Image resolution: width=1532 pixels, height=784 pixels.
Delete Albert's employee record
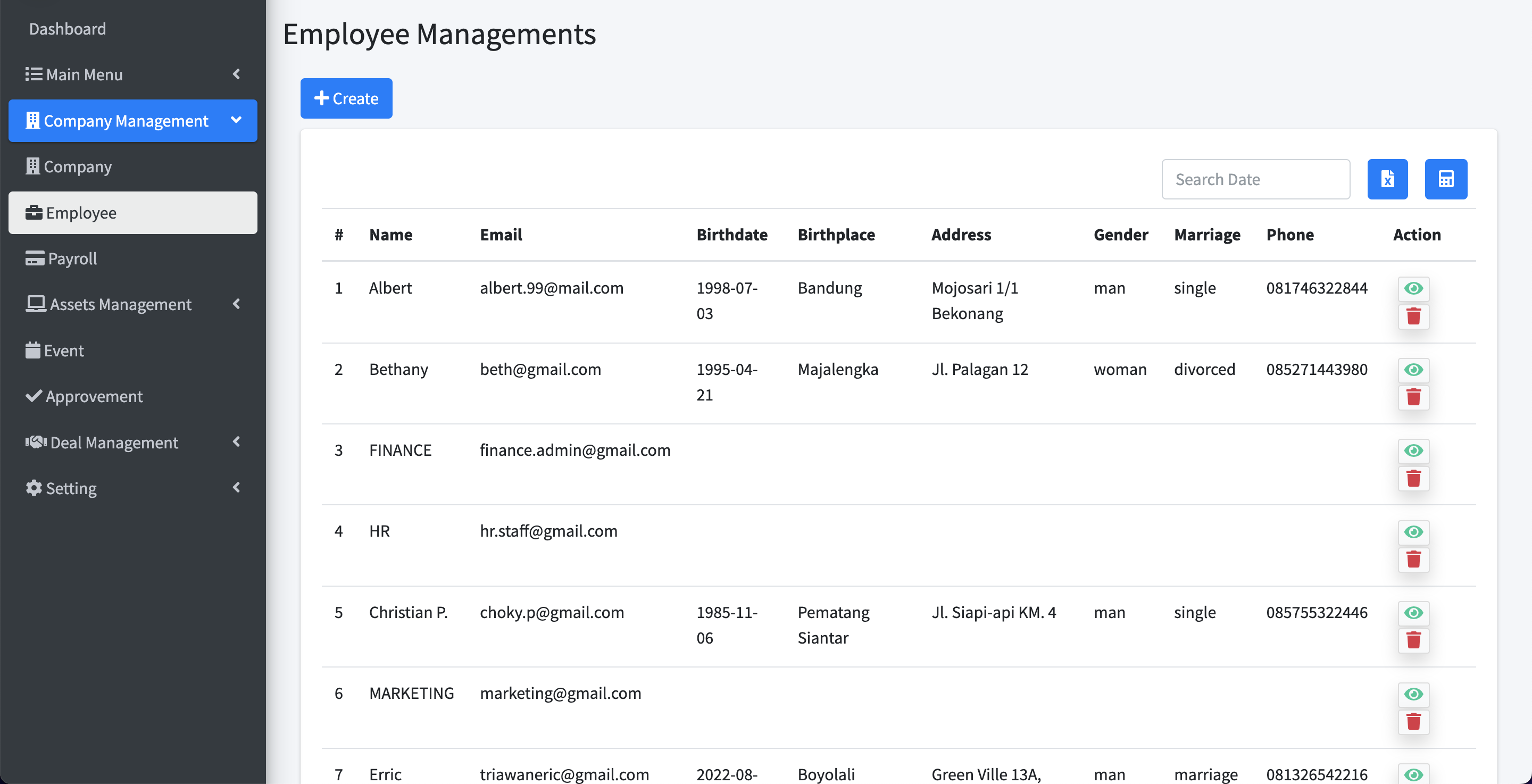(1413, 316)
